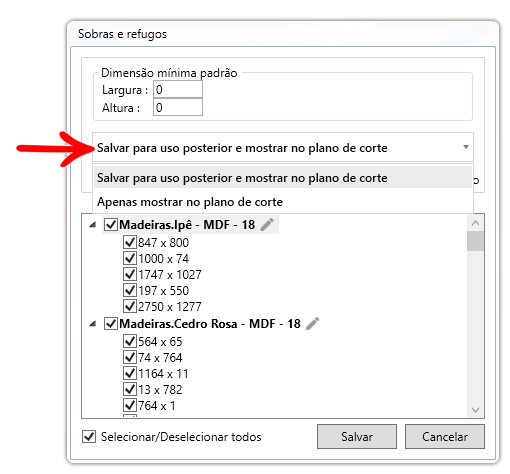Image resolution: width=510 pixels, height=474 pixels.
Task: Click the Altura input field
Action: [x=178, y=107]
